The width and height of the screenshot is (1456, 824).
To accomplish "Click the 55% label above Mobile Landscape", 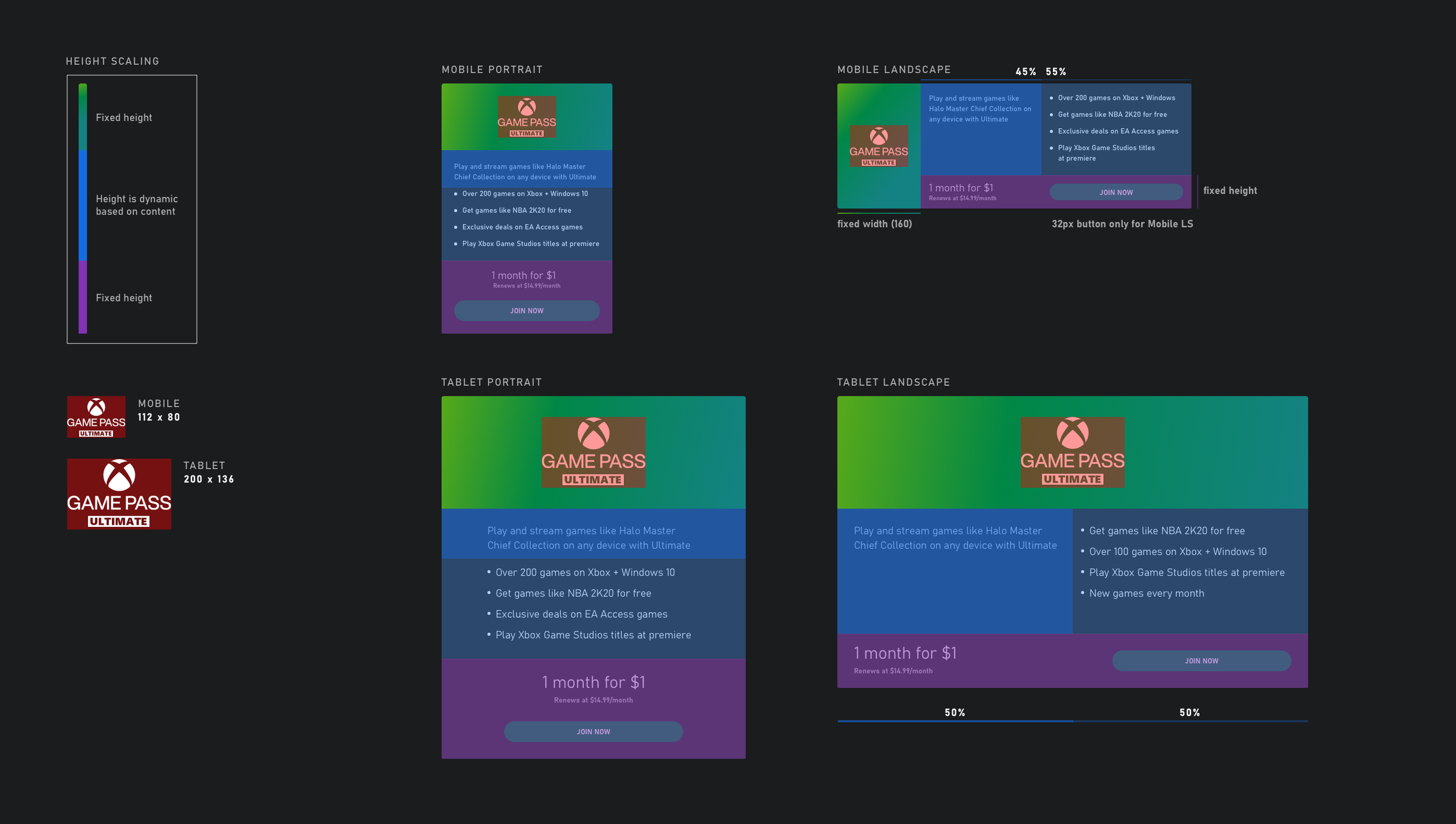I will [1055, 72].
